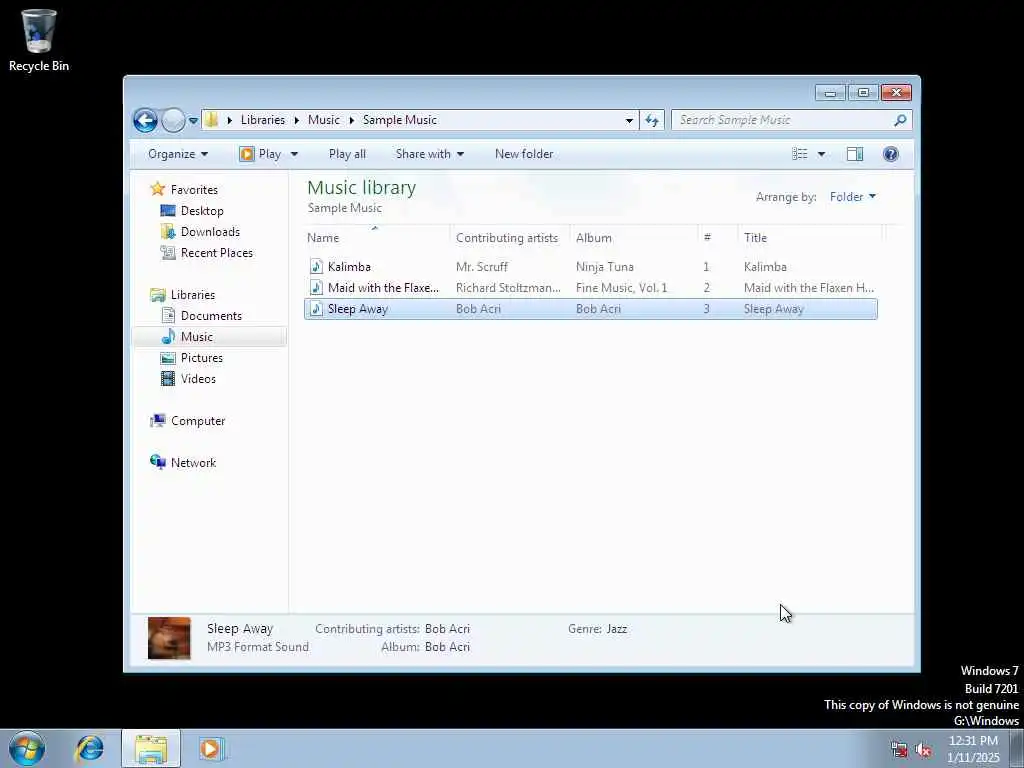Open the recent pages dropdown next to Forward
1024x768 pixels.
[x=193, y=121]
